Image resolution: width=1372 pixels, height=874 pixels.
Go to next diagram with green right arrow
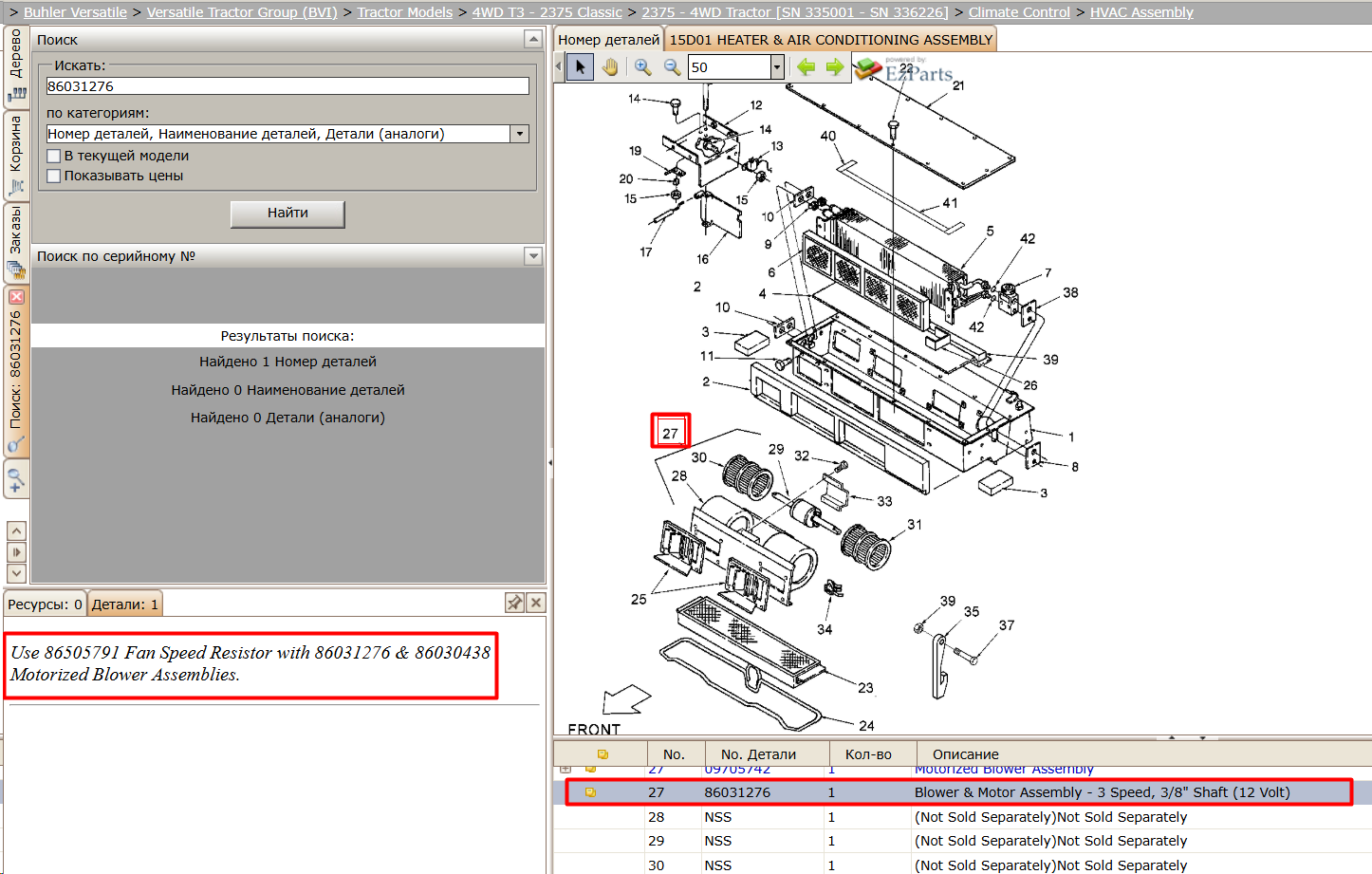(x=835, y=66)
